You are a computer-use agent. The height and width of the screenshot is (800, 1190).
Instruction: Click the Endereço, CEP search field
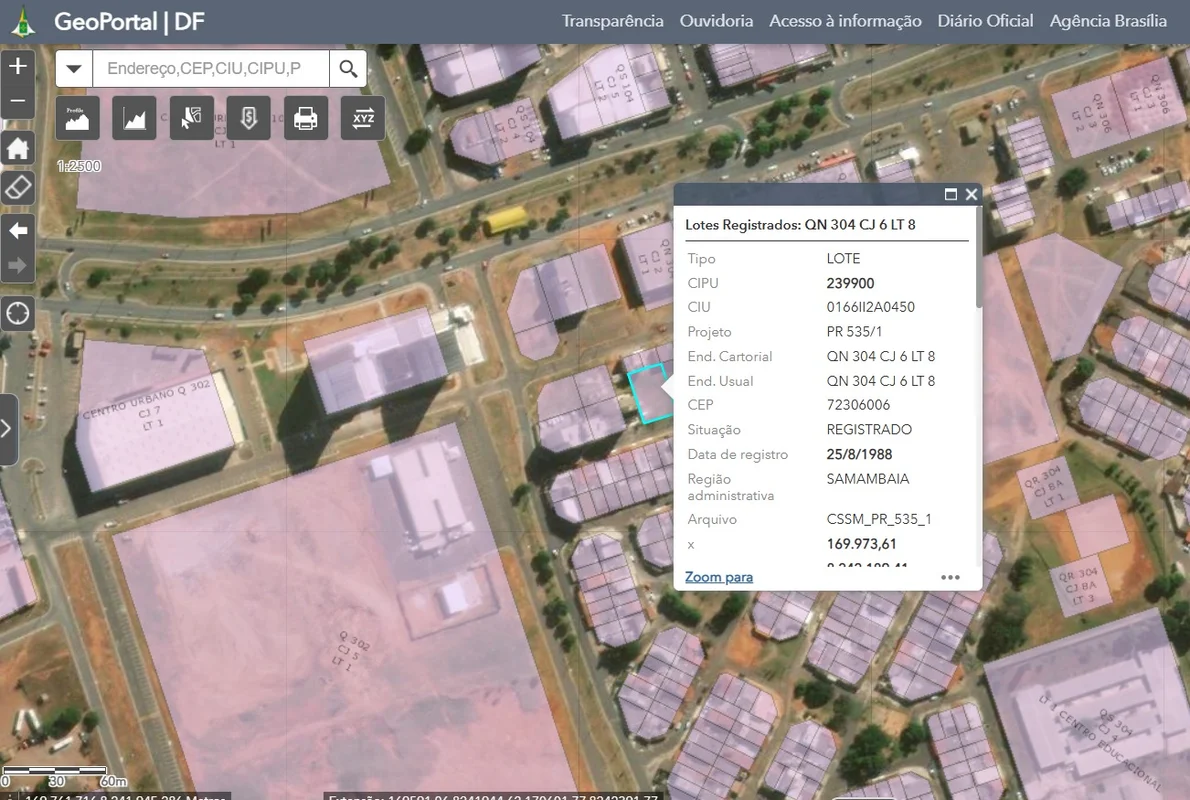(211, 69)
